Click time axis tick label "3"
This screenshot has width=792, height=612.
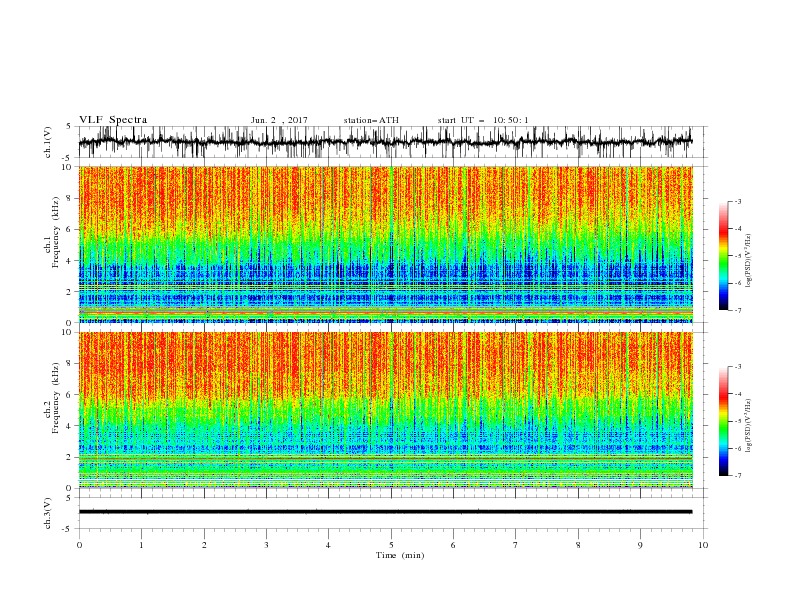tap(266, 545)
